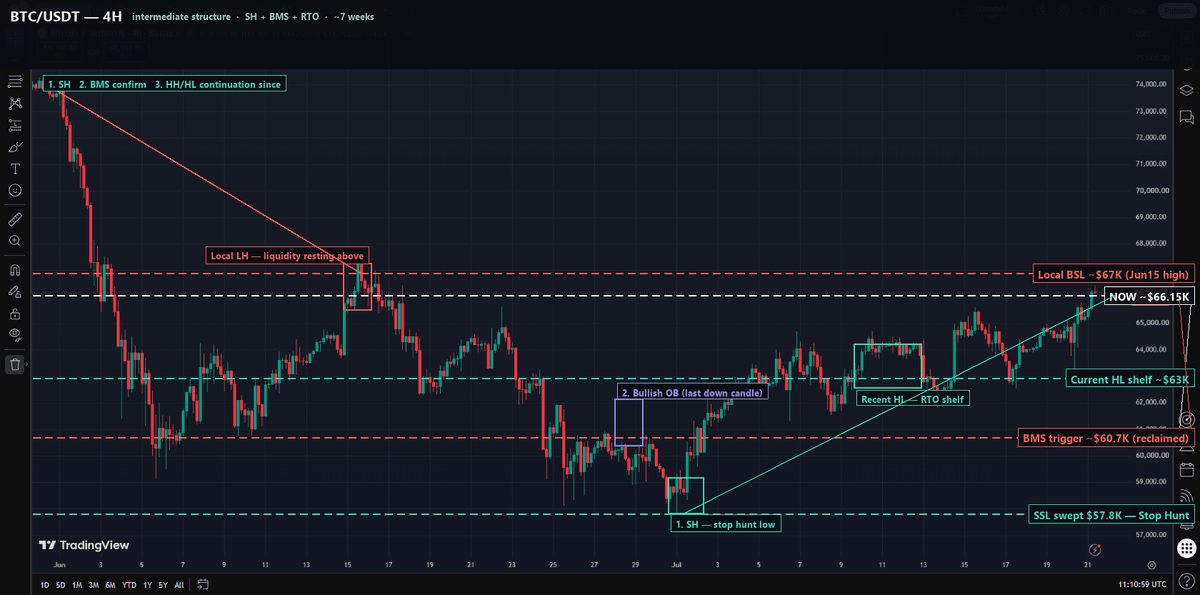
Task: Set the range to 1Y
Action: (147, 584)
